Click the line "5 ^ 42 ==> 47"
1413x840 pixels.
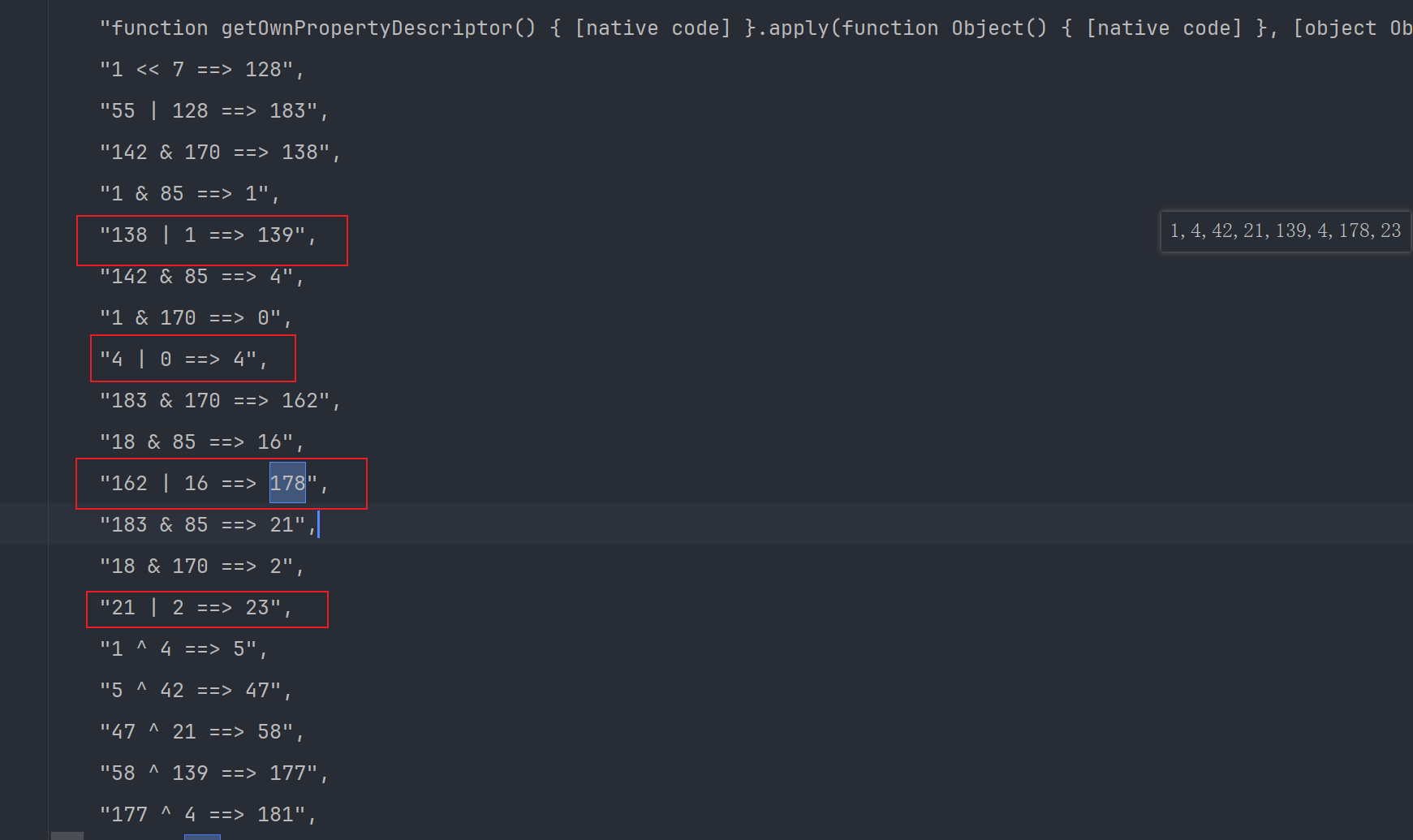coord(195,691)
